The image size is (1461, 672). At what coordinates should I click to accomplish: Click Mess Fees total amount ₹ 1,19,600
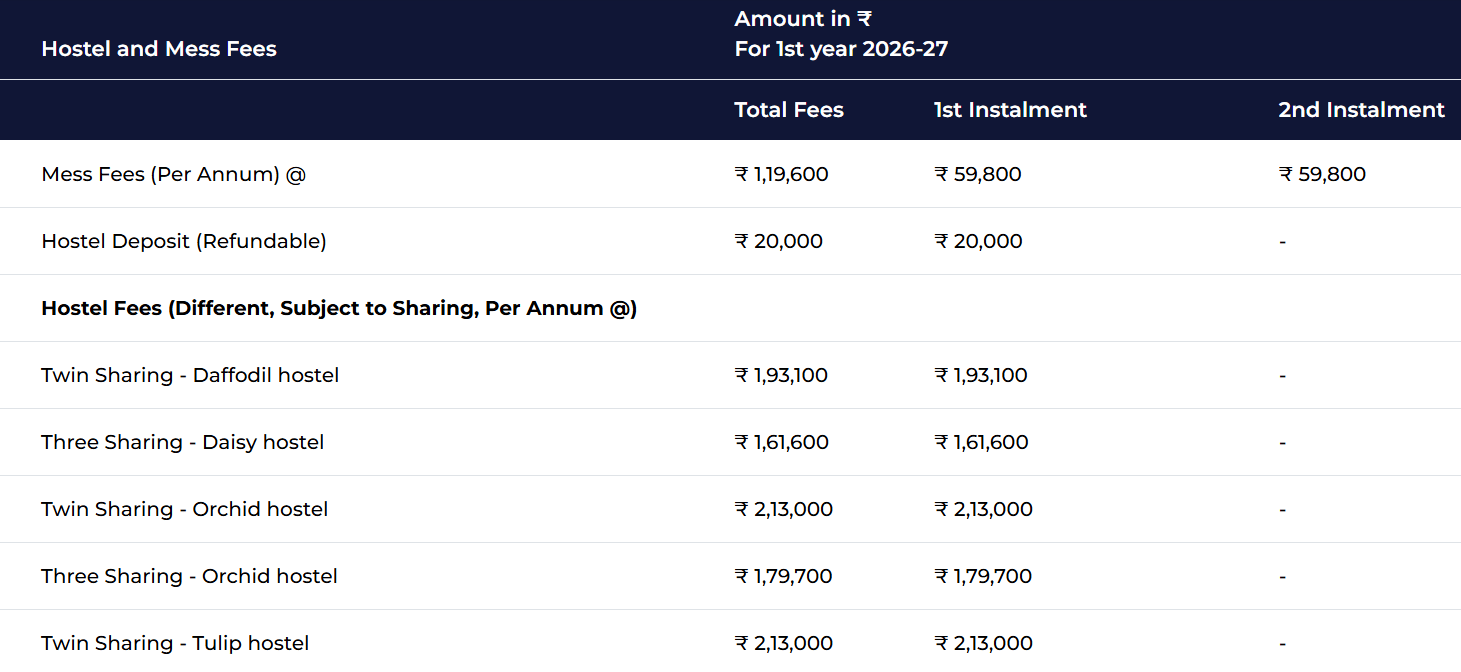click(782, 174)
